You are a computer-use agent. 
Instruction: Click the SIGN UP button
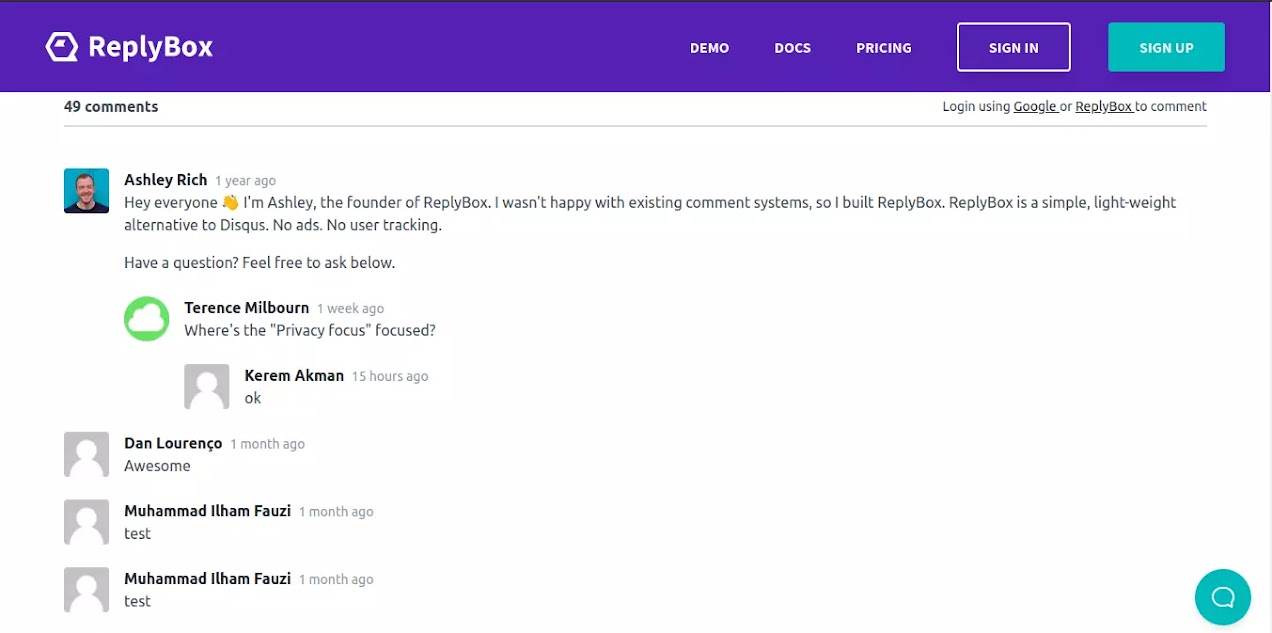coord(1166,47)
